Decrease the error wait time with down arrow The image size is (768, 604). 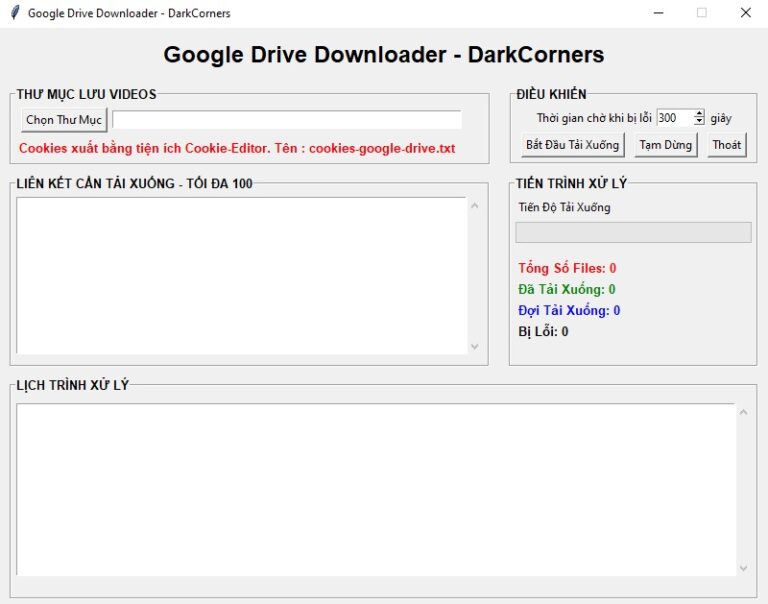pyautogui.click(x=699, y=122)
